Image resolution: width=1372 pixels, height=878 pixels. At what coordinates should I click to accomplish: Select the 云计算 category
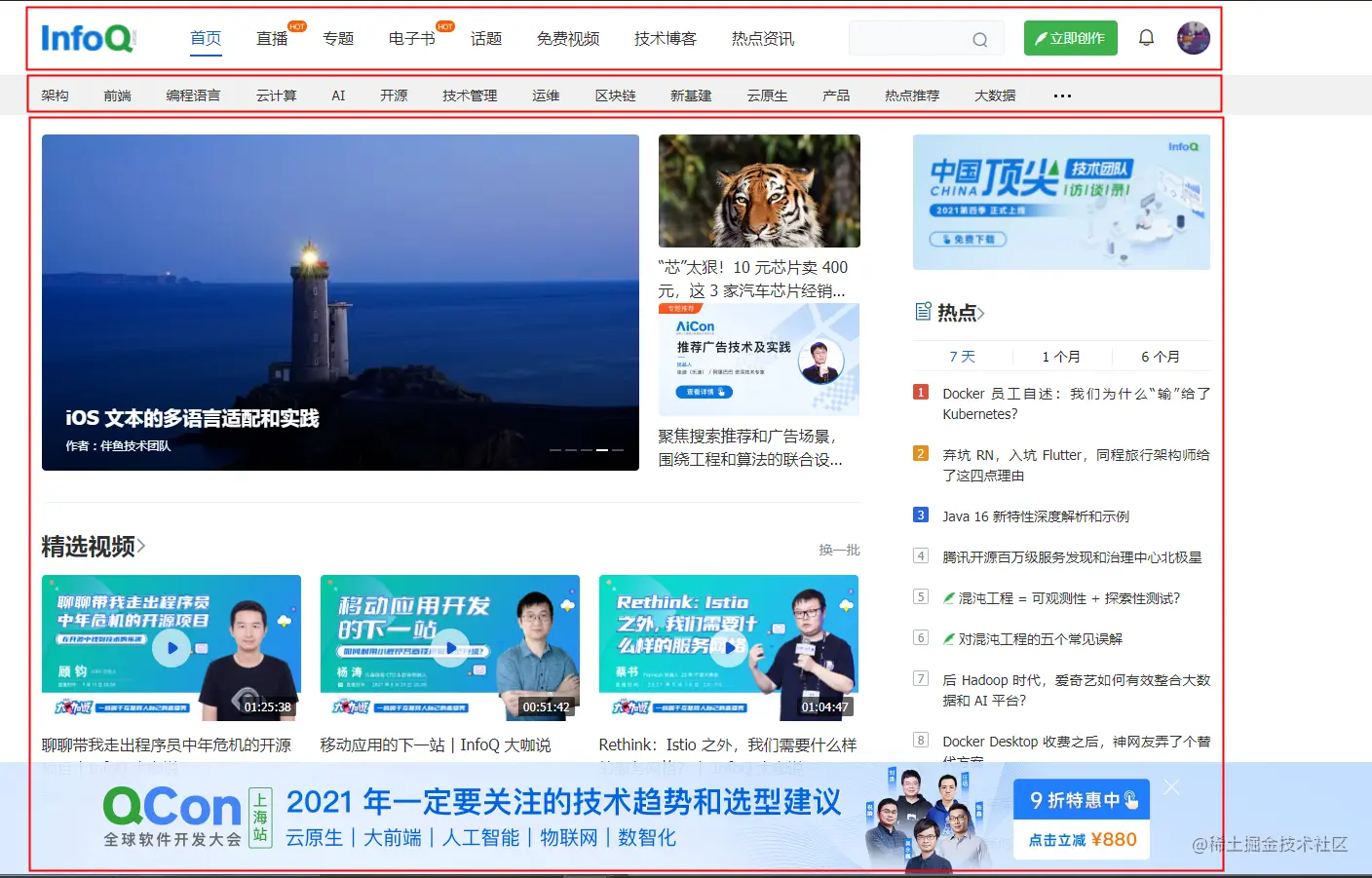click(277, 95)
